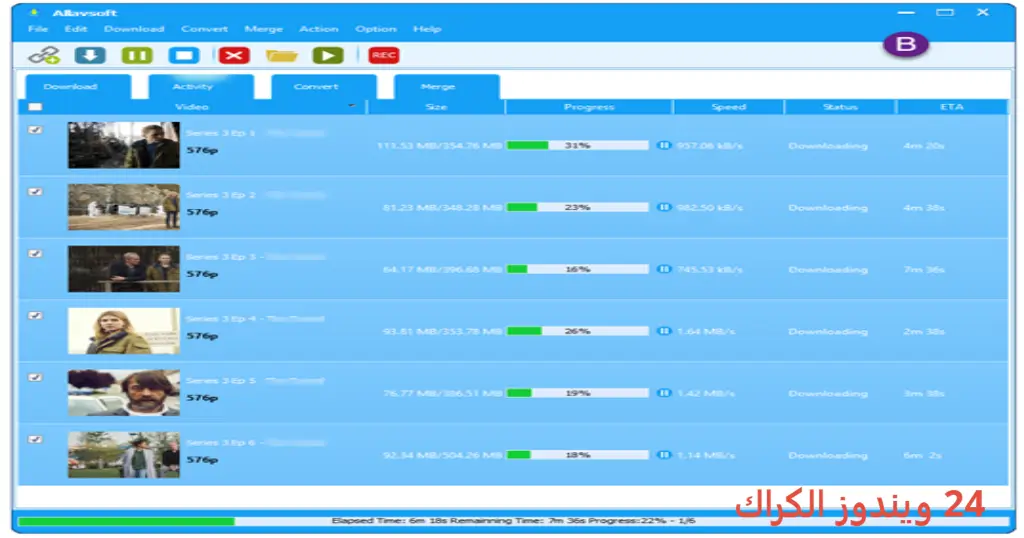The width and height of the screenshot is (1024, 538).
Task: Select the Series 3 Ep 1 thumbnail
Action: [x=123, y=145]
